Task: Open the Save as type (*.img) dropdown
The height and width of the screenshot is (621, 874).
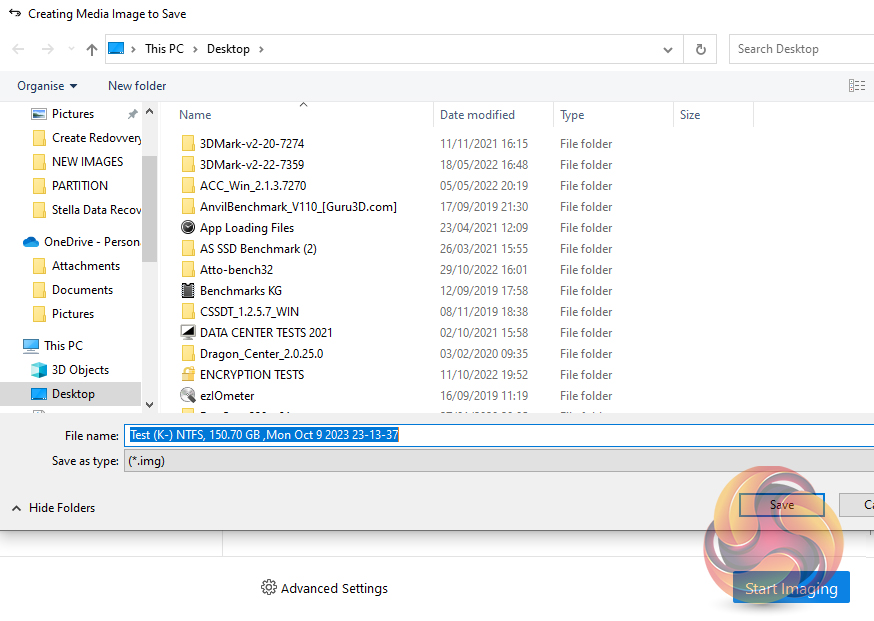Action: coord(499,461)
